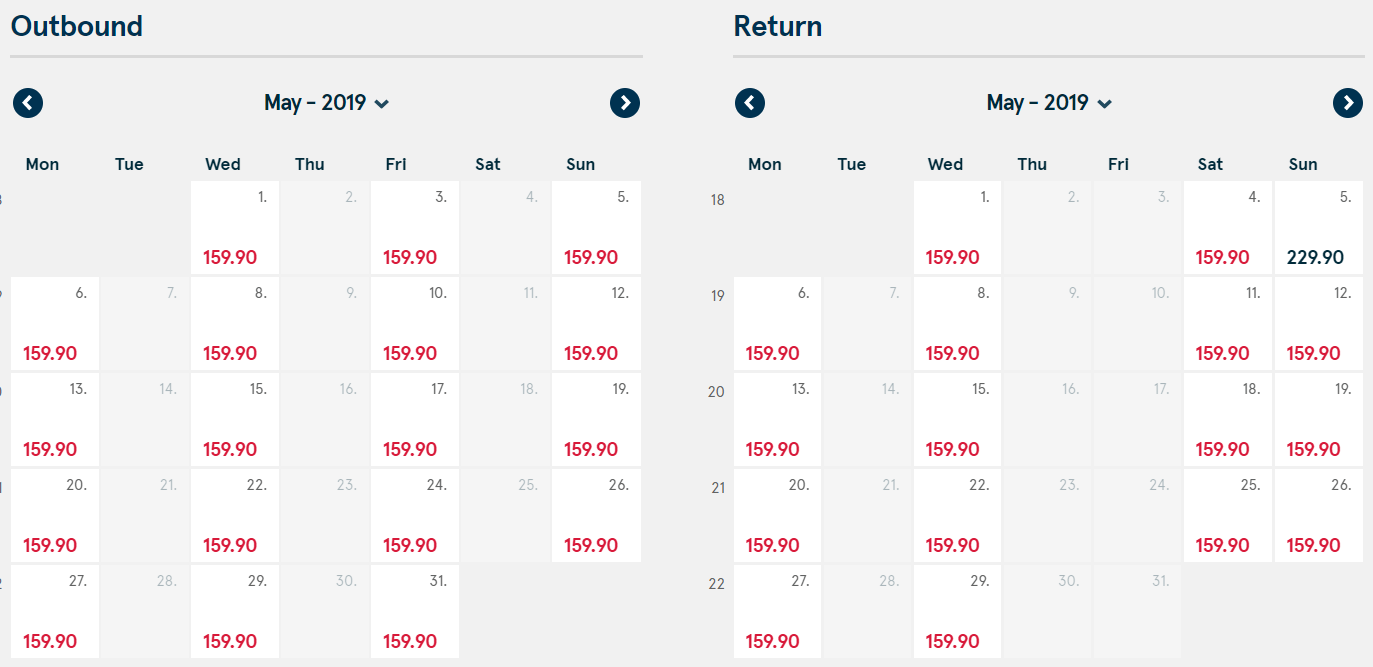Select outbound date May 31
1373x667 pixels.
[415, 611]
